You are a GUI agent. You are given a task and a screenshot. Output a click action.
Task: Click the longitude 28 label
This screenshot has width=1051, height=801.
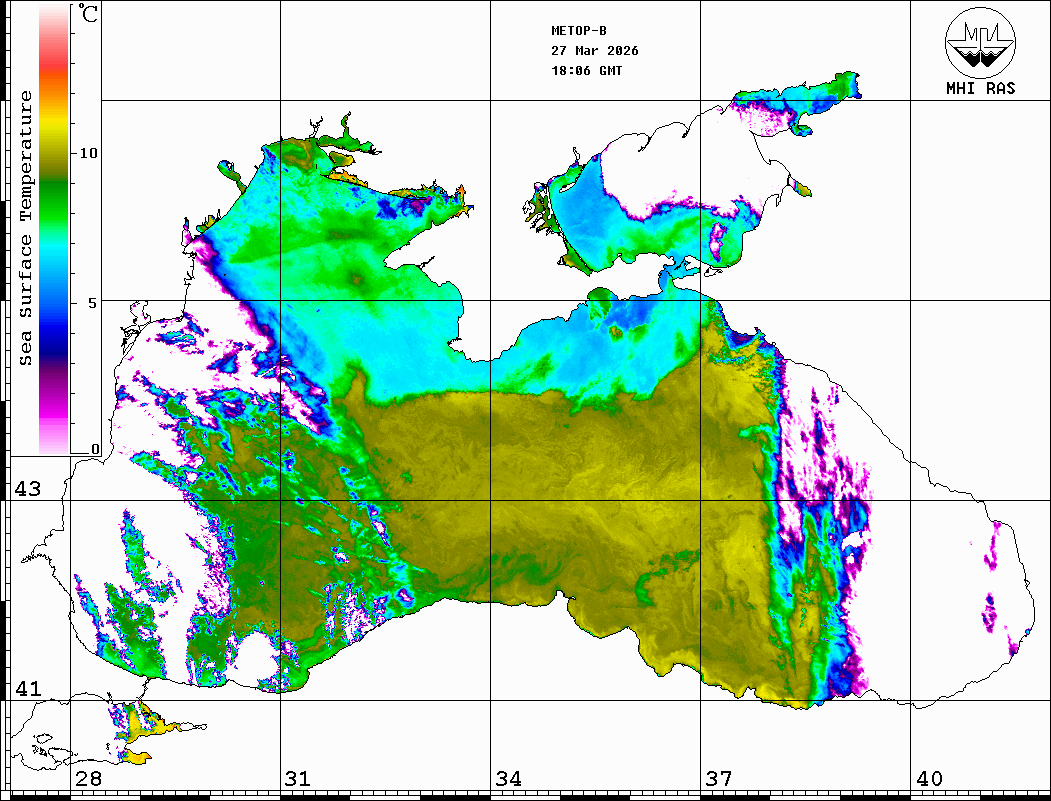[x=88, y=779]
